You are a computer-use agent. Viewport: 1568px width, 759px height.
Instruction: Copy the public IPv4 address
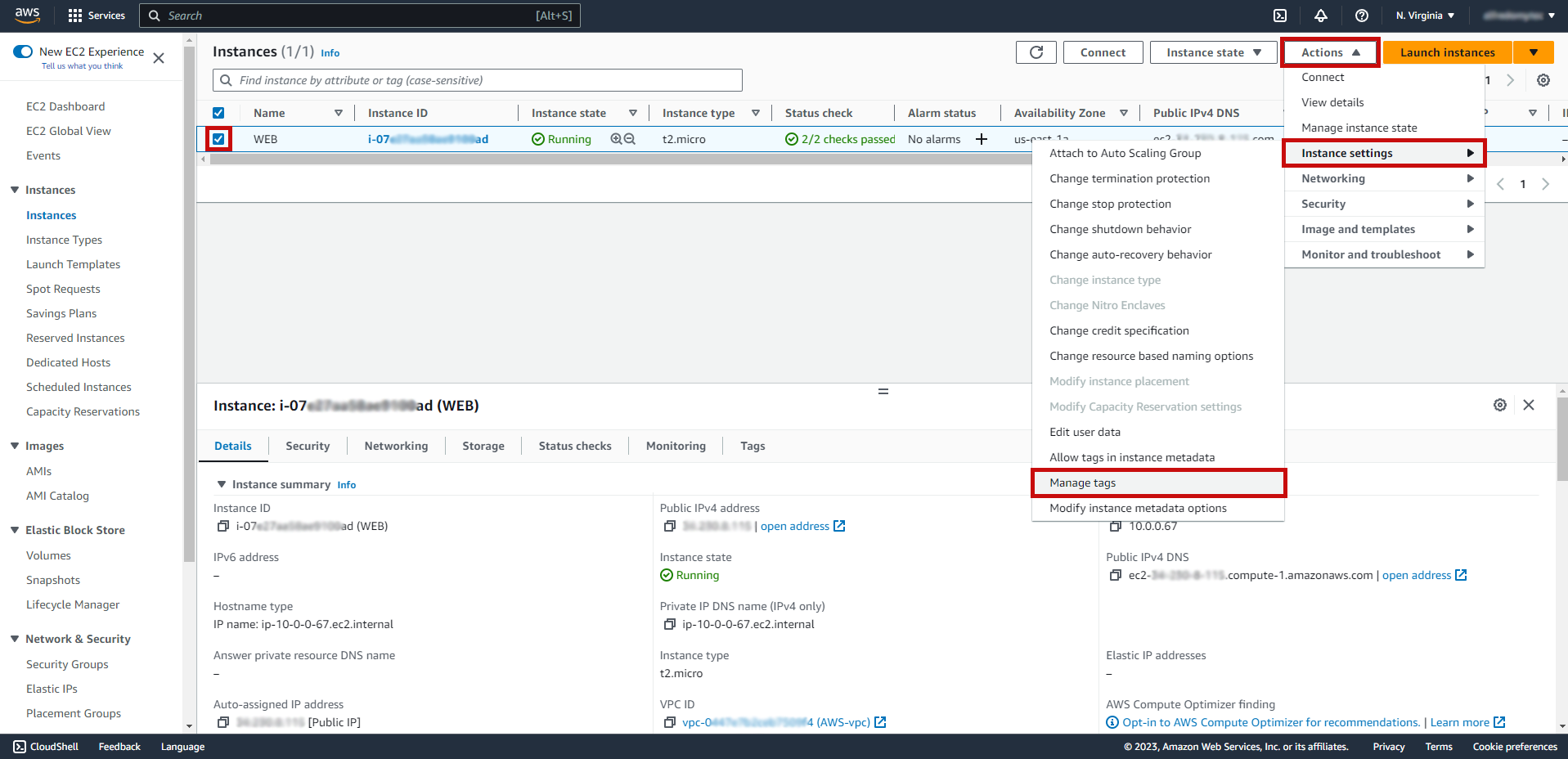click(x=669, y=526)
